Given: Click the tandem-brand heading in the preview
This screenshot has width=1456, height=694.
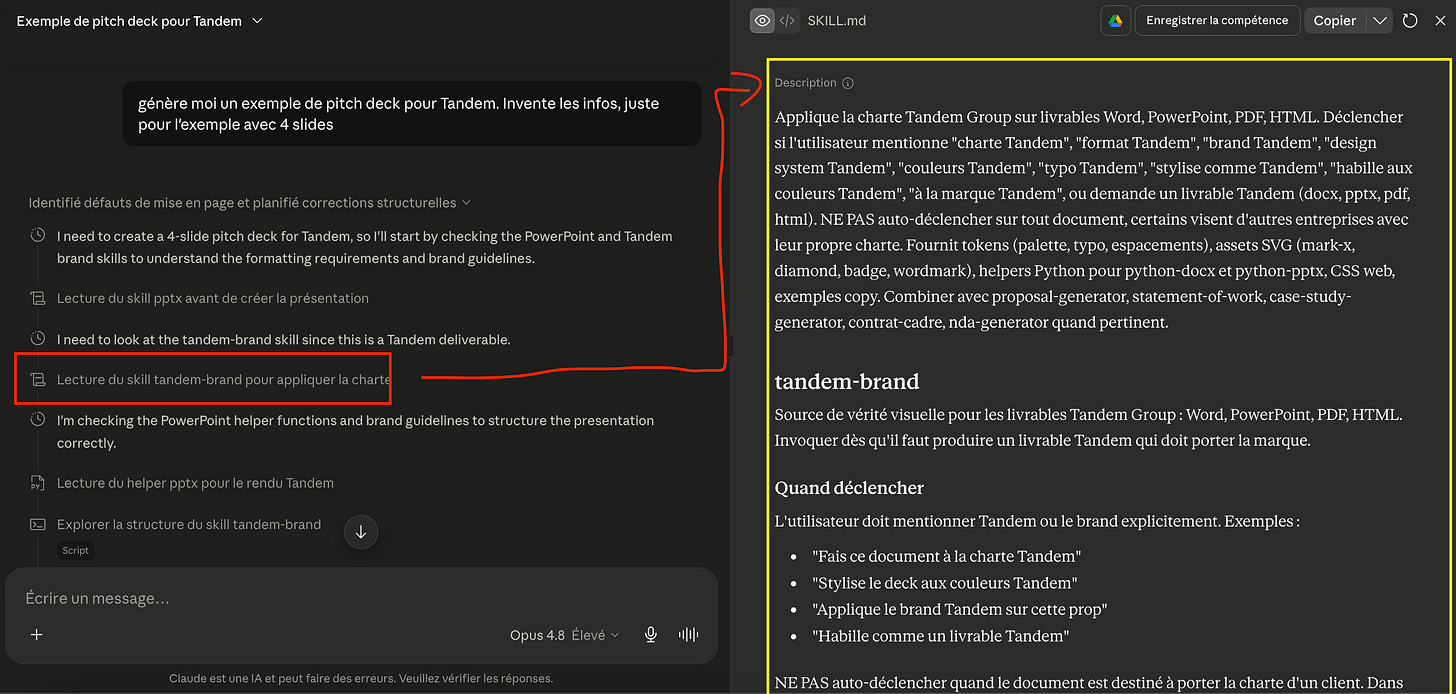Looking at the screenshot, I should [847, 382].
